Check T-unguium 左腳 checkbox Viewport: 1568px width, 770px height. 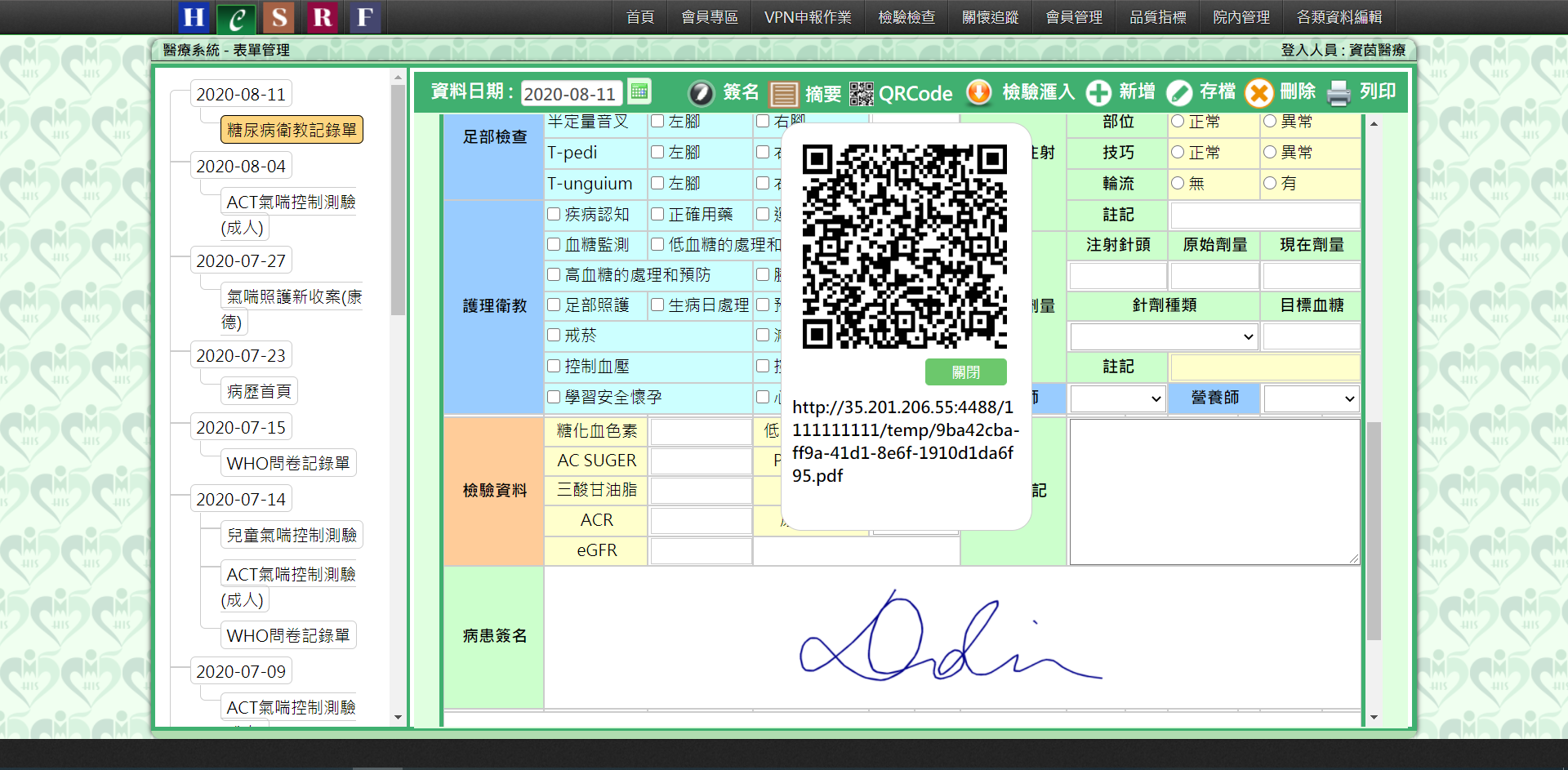pyautogui.click(x=657, y=183)
